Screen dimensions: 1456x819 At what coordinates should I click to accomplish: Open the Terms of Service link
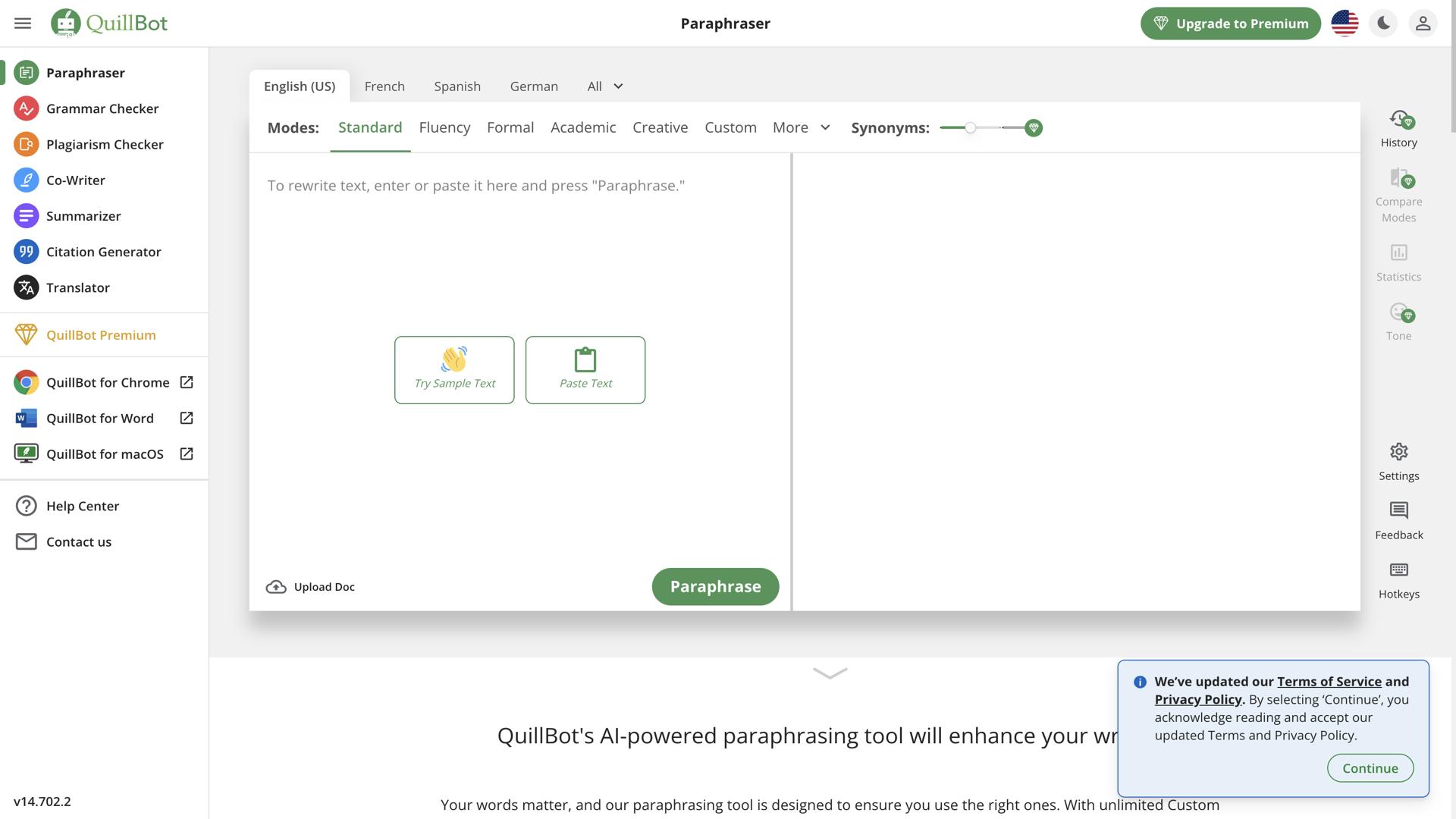point(1329,681)
